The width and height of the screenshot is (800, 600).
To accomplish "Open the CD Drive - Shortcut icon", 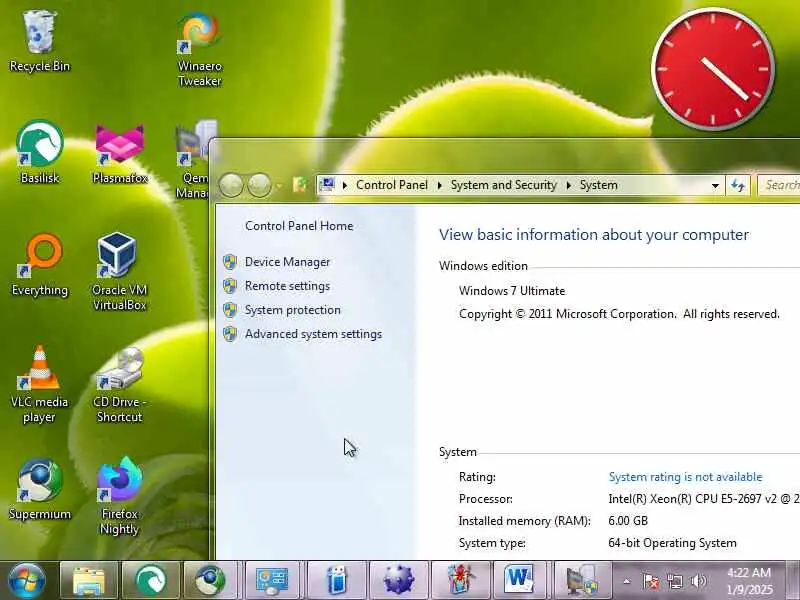I will pos(119,384).
